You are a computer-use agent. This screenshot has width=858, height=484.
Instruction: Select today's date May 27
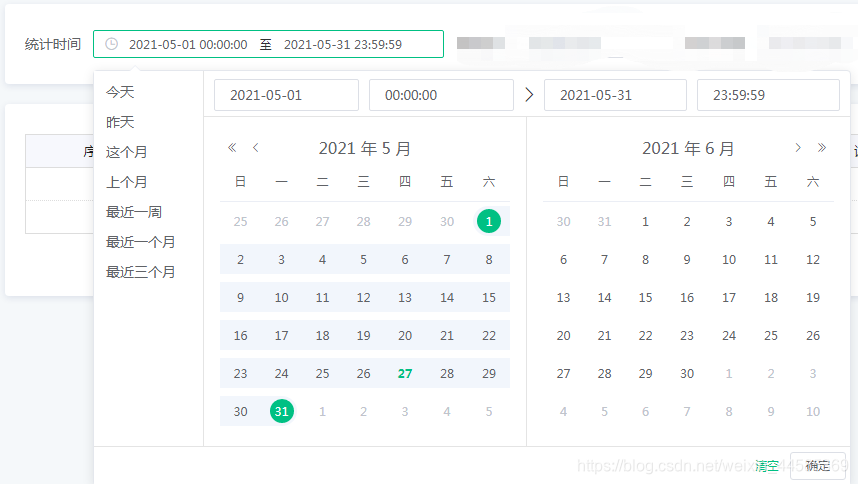405,374
